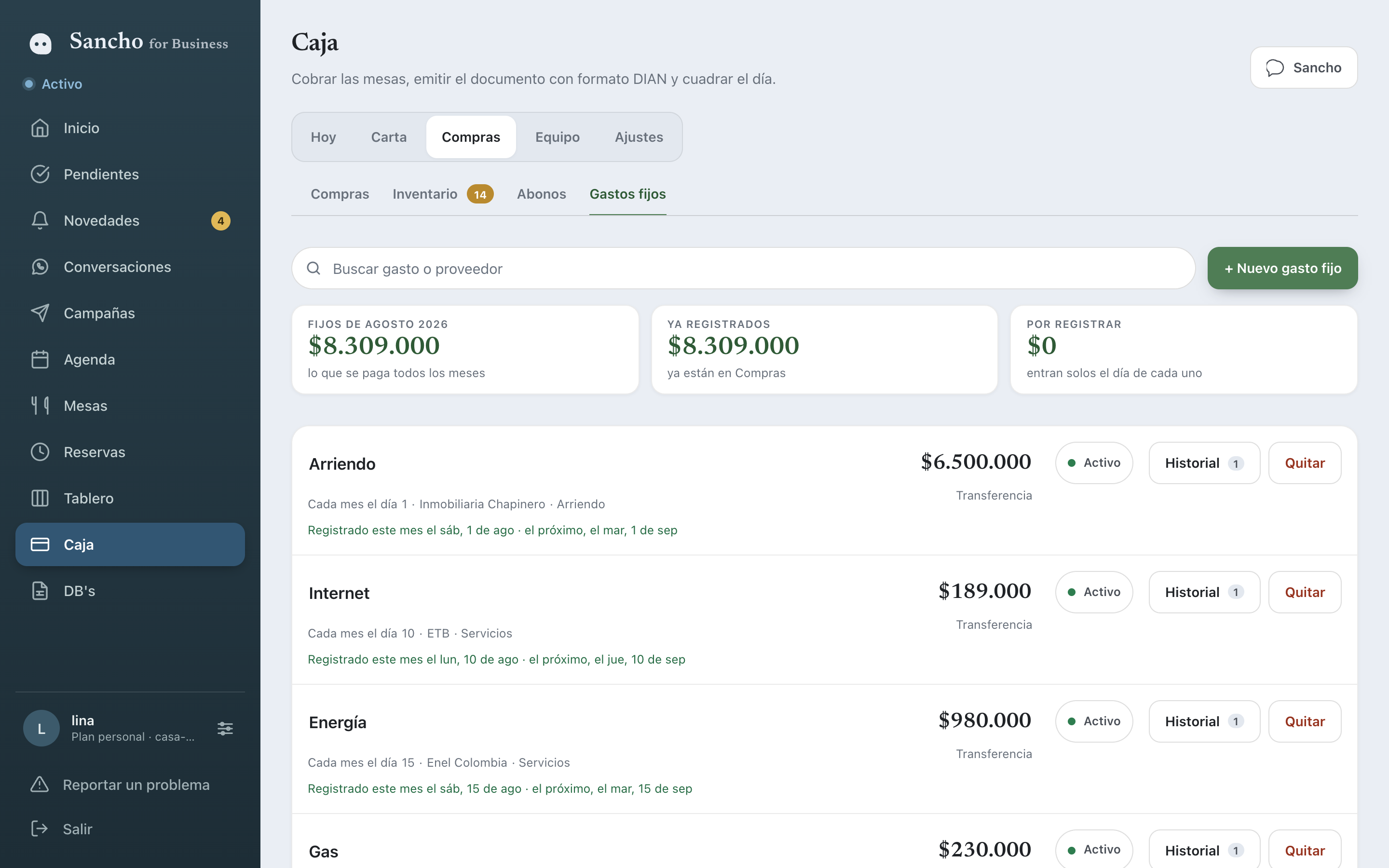The height and width of the screenshot is (868, 1389).
Task: Click Quitar on the Arriendo row
Action: click(1305, 463)
